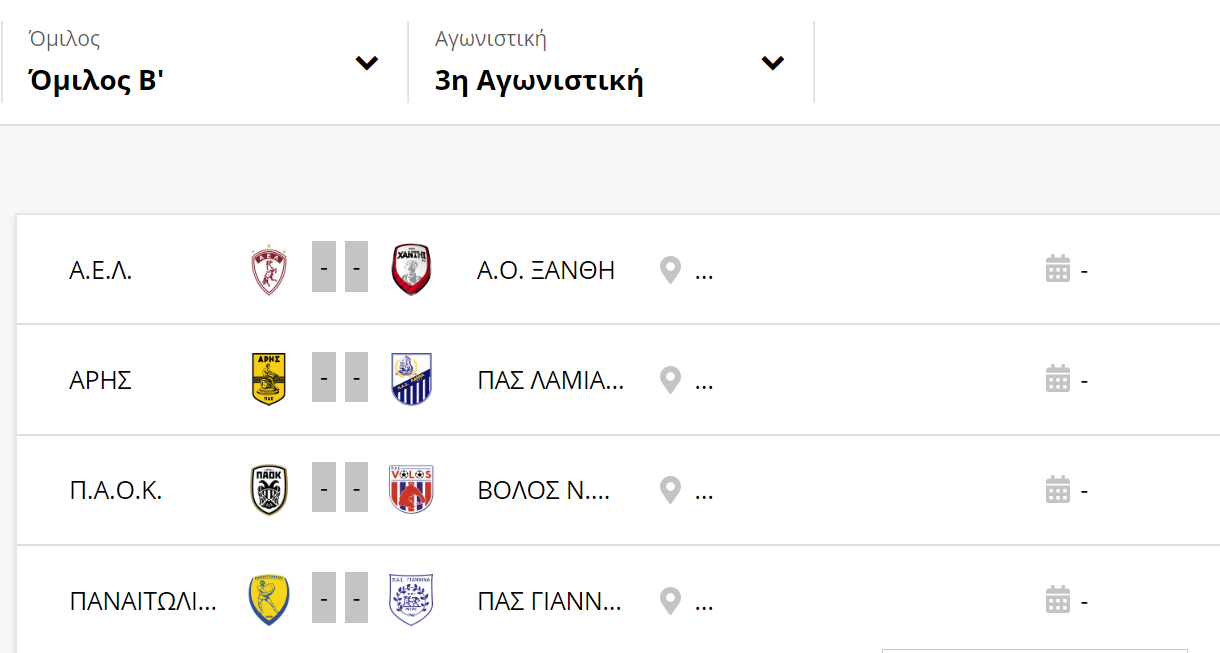Click location pin in Α.Ε.Λ. match row
The image size is (1220, 653).
(x=670, y=270)
